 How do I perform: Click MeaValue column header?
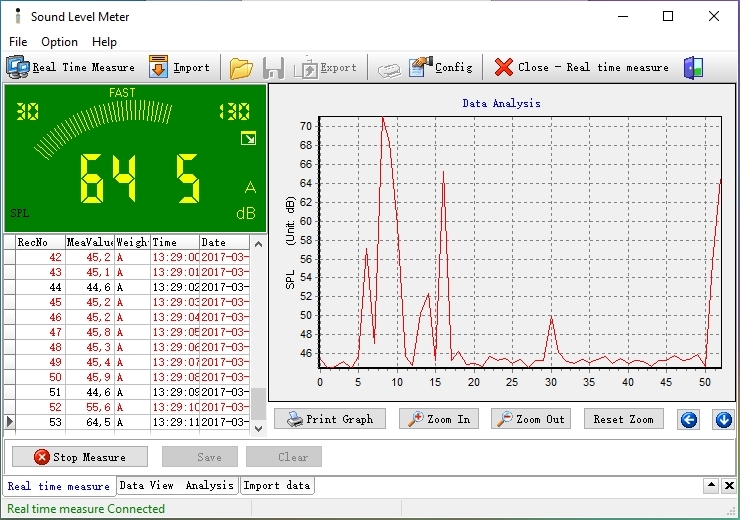click(x=90, y=243)
